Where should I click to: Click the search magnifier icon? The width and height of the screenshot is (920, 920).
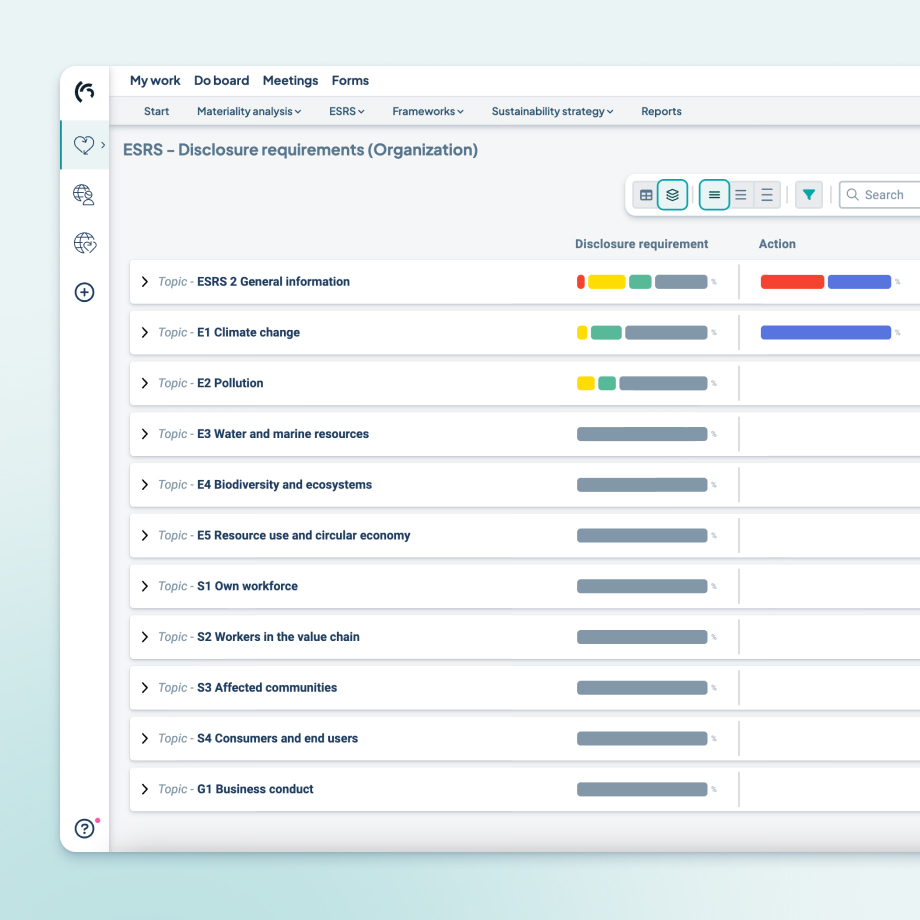(x=853, y=194)
